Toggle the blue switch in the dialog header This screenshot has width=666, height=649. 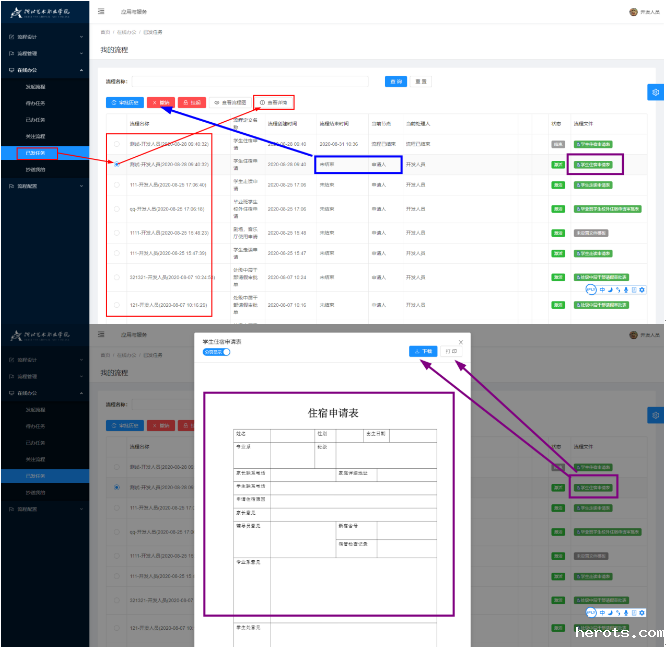coord(217,352)
